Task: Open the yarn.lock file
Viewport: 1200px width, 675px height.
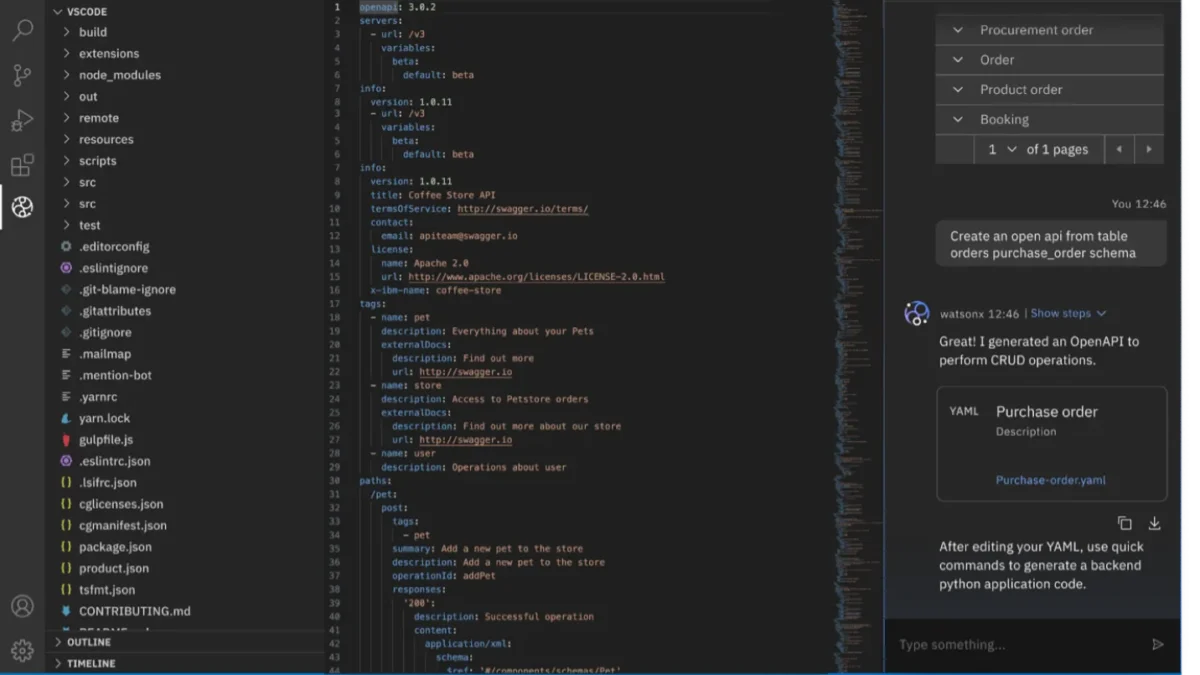Action: 104,418
